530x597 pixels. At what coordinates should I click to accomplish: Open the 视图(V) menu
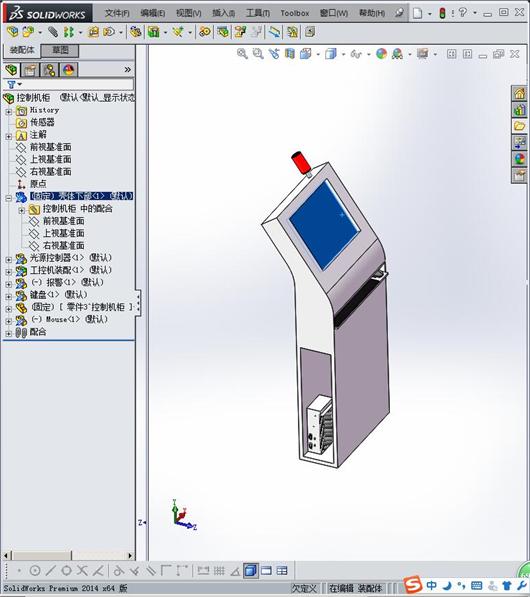coord(188,13)
